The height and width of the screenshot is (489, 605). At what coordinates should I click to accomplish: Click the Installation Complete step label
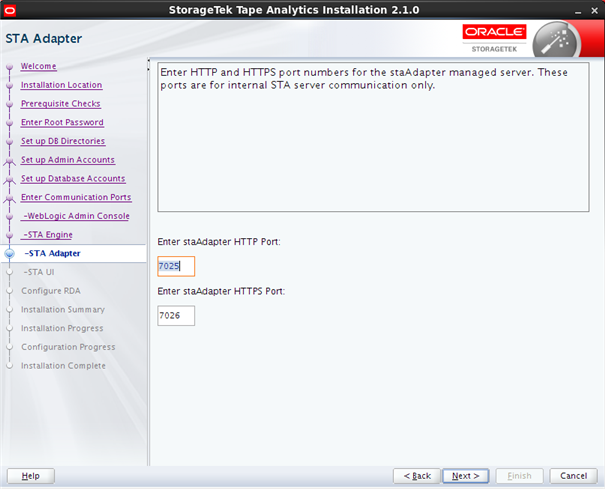(63, 366)
